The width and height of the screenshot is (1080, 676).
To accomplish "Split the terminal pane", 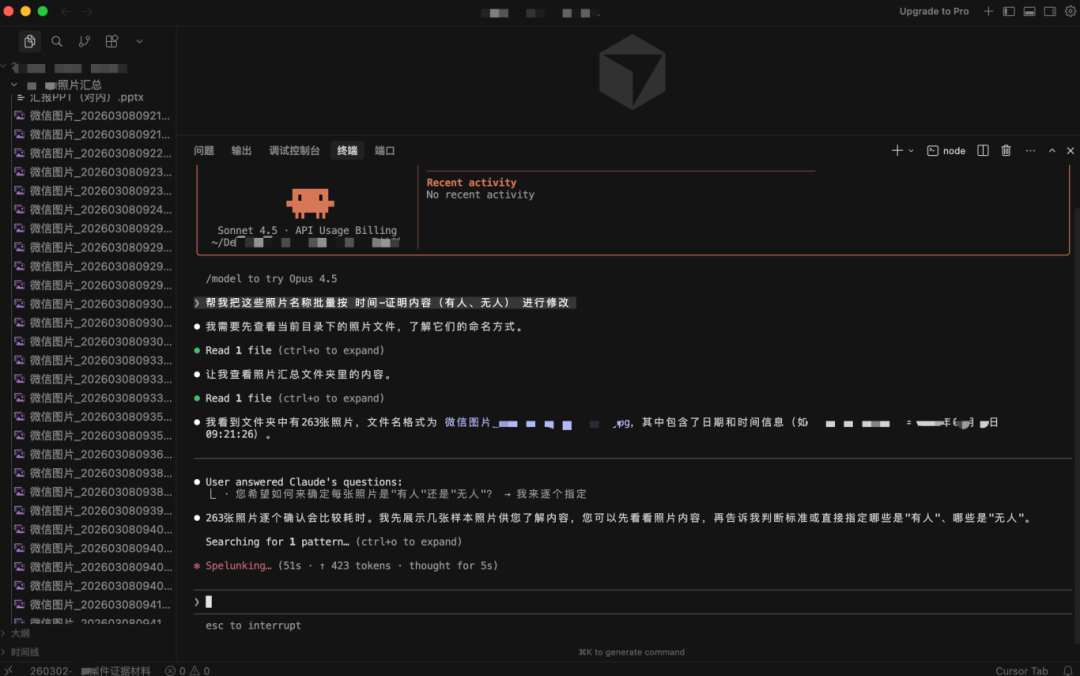I will pyautogui.click(x=983, y=150).
